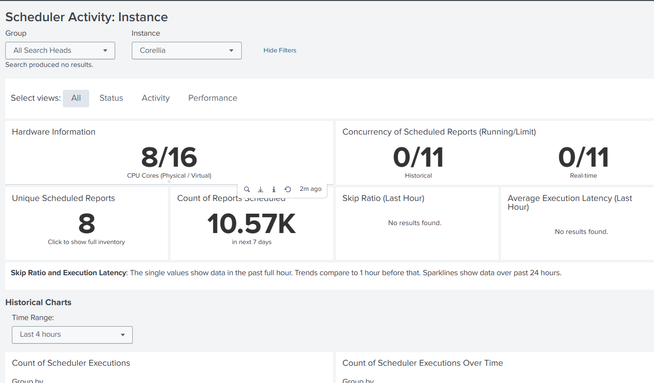Click Count of Scheduler Executions Over Time title
This screenshot has width=654, height=383.
pyautogui.click(x=423, y=363)
